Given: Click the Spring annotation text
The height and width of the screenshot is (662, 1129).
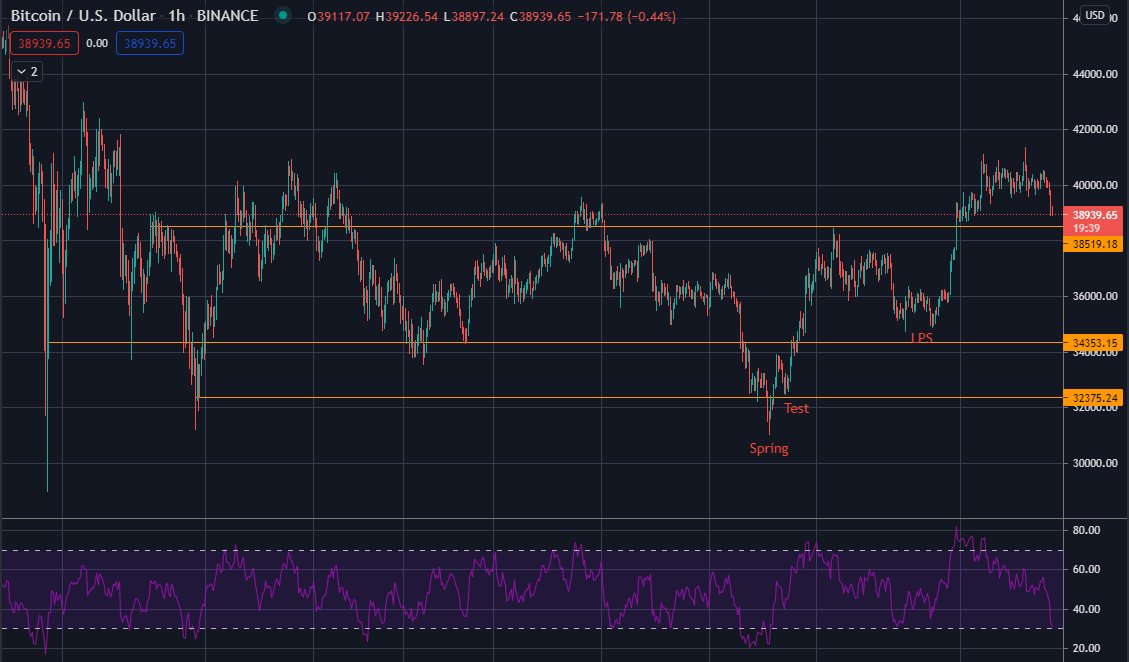Looking at the screenshot, I should (770, 448).
